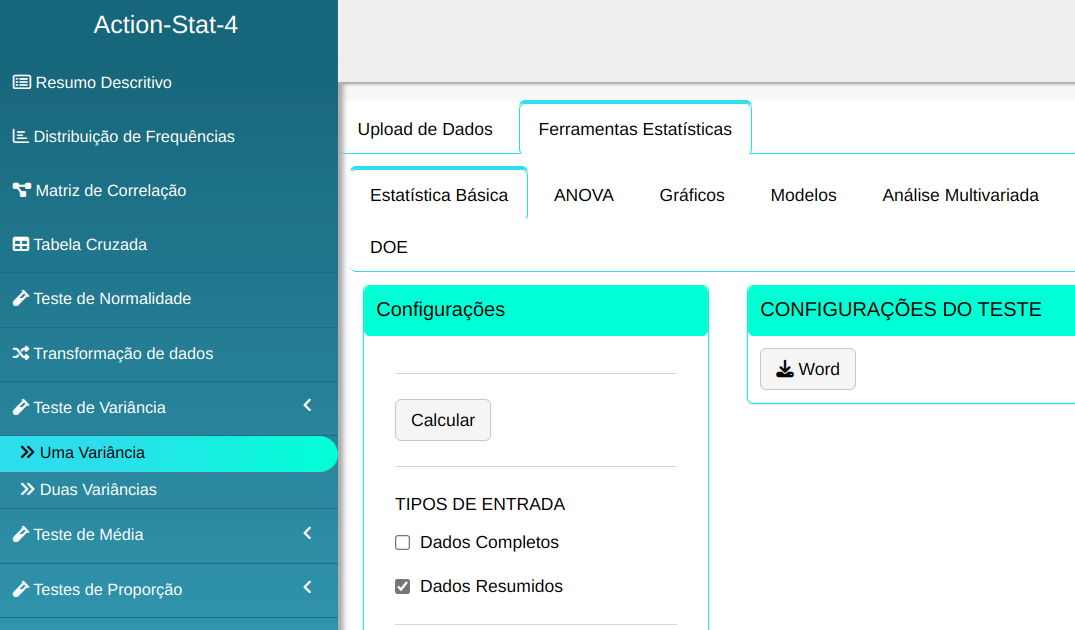Open the Análise Multivariada tab
Viewport: 1075px width, 630px height.
point(960,195)
